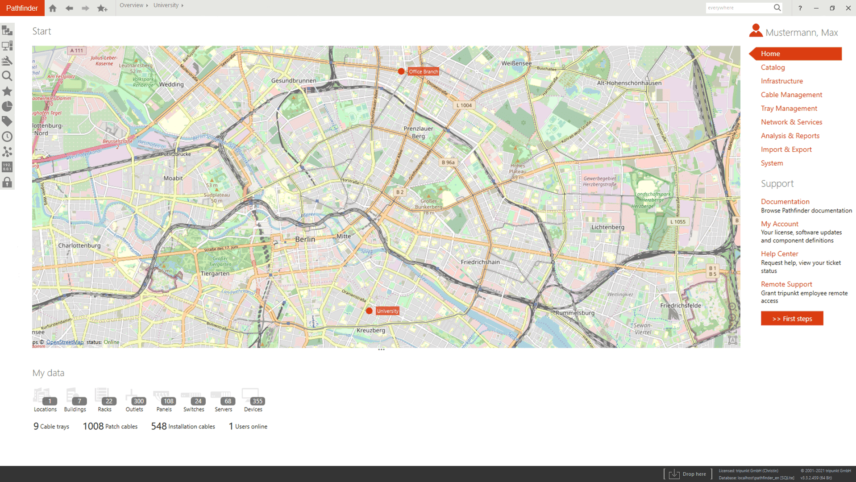This screenshot has height=482, width=856.
Task: Open the search magnifier in sidebar
Action: pyautogui.click(x=7, y=76)
